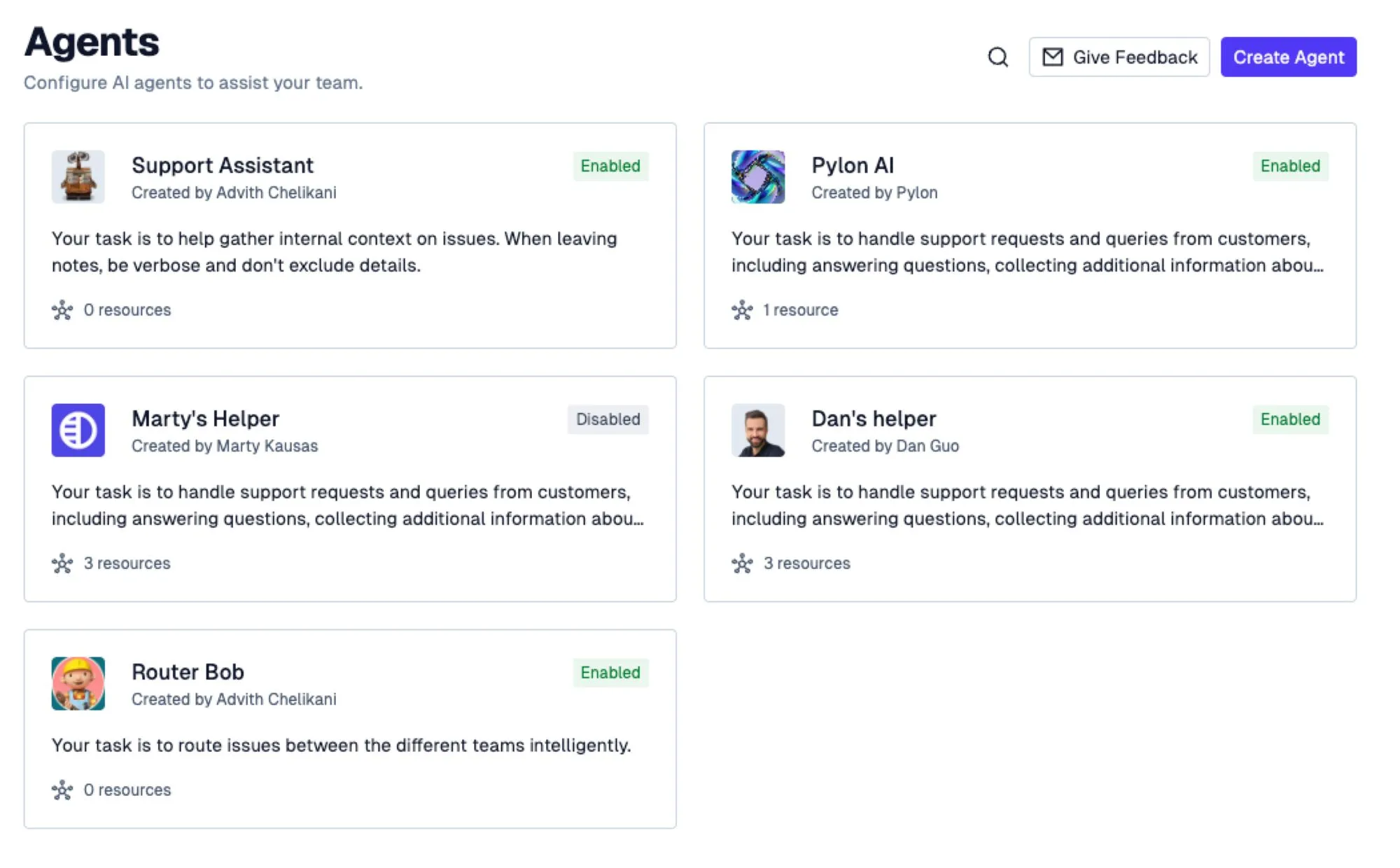Screen dimensions: 1400x868
Task: Select the Pylon AI logo avatar
Action: 758,176
